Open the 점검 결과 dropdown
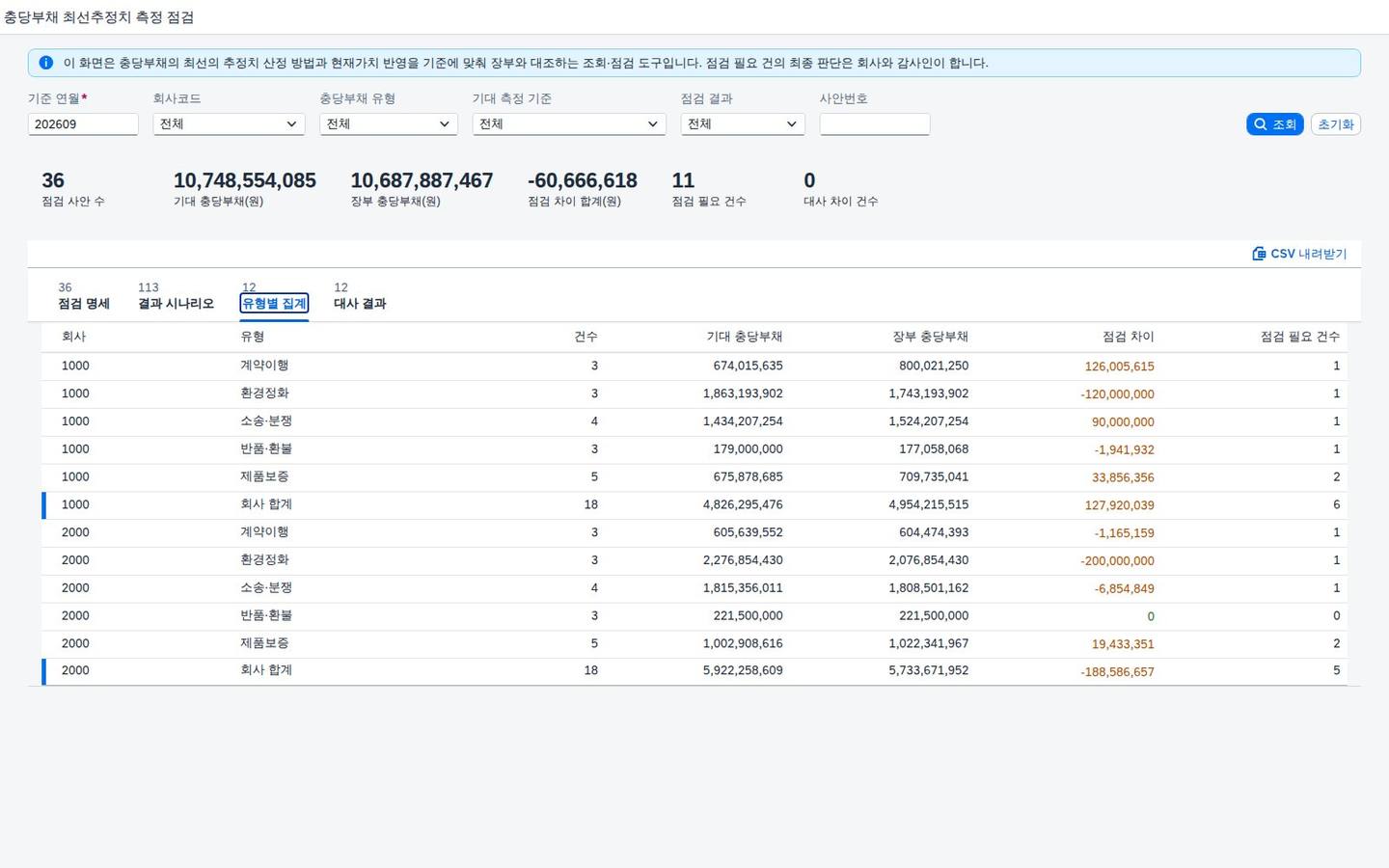The image size is (1389, 868). click(x=743, y=124)
